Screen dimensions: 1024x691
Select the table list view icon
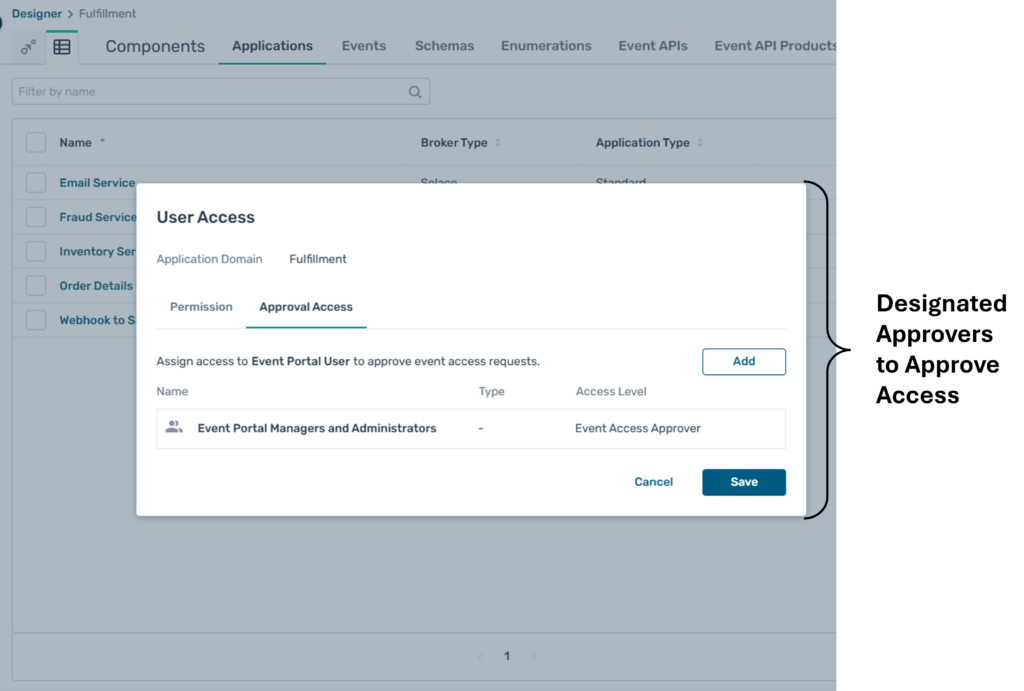pos(62,47)
